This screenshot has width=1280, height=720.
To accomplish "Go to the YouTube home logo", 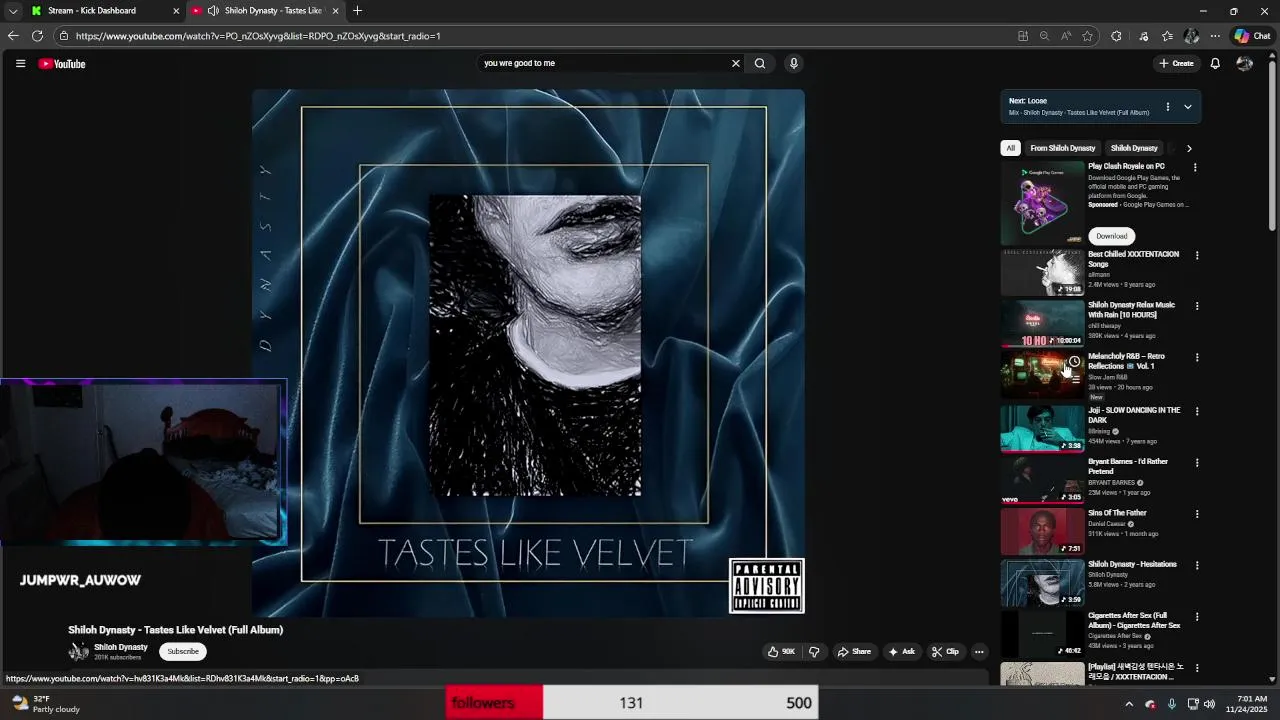I will [62, 64].
